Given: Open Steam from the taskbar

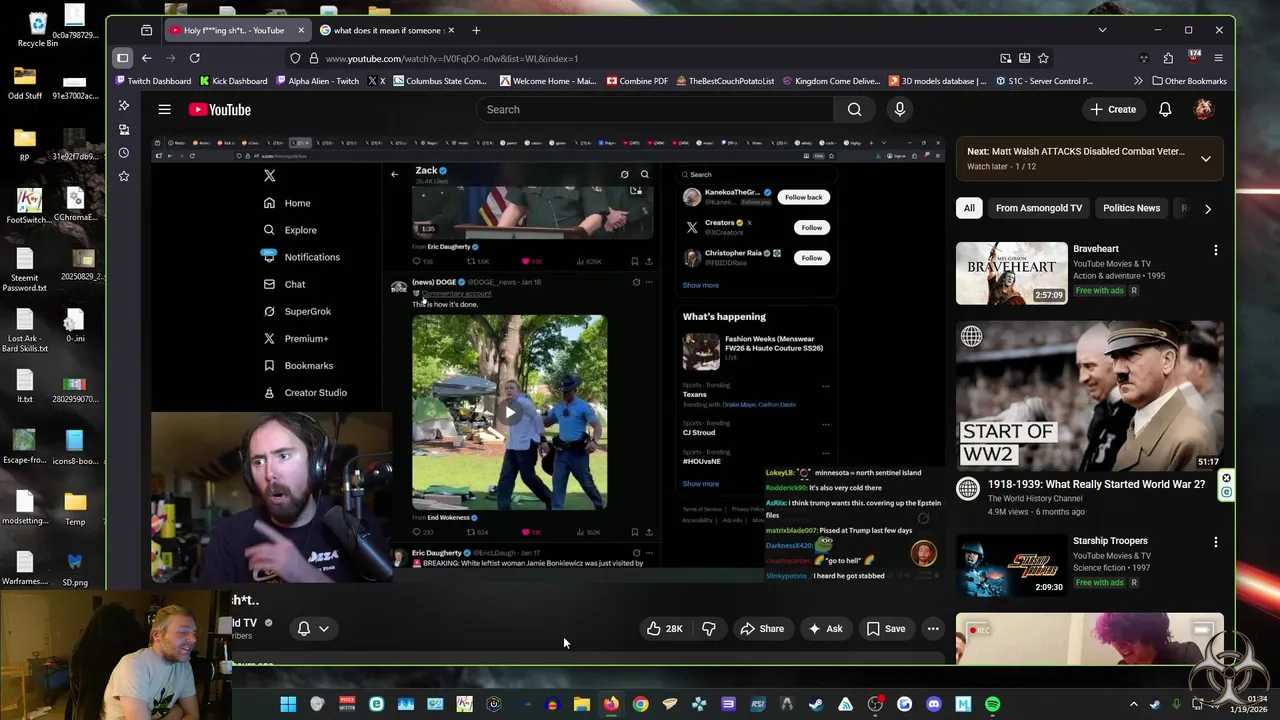Looking at the screenshot, I should [x=816, y=704].
